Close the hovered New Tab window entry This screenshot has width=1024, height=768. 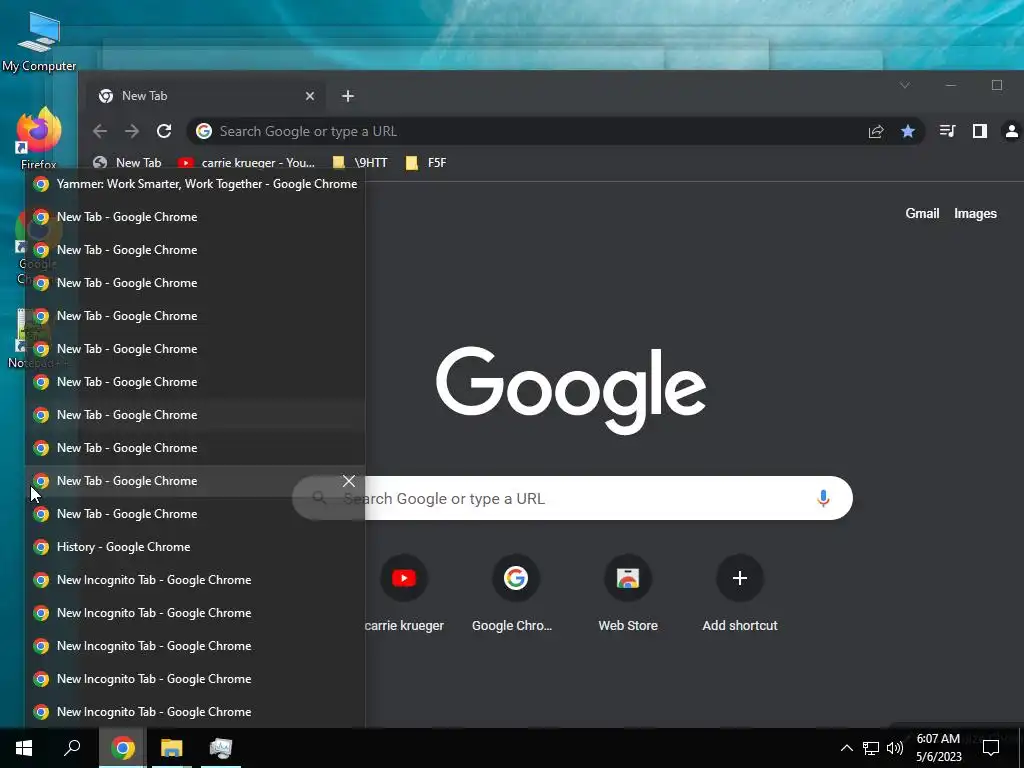coord(349,481)
